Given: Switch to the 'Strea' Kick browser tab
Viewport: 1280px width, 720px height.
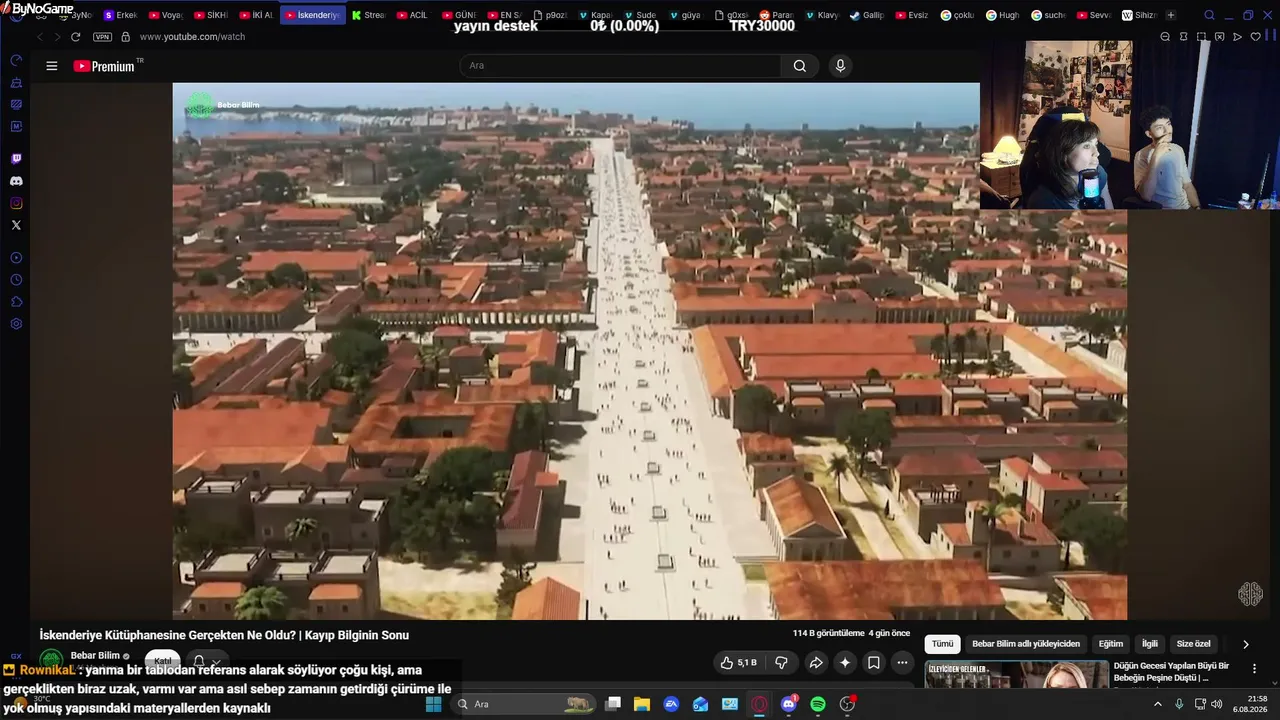Looking at the screenshot, I should [368, 15].
